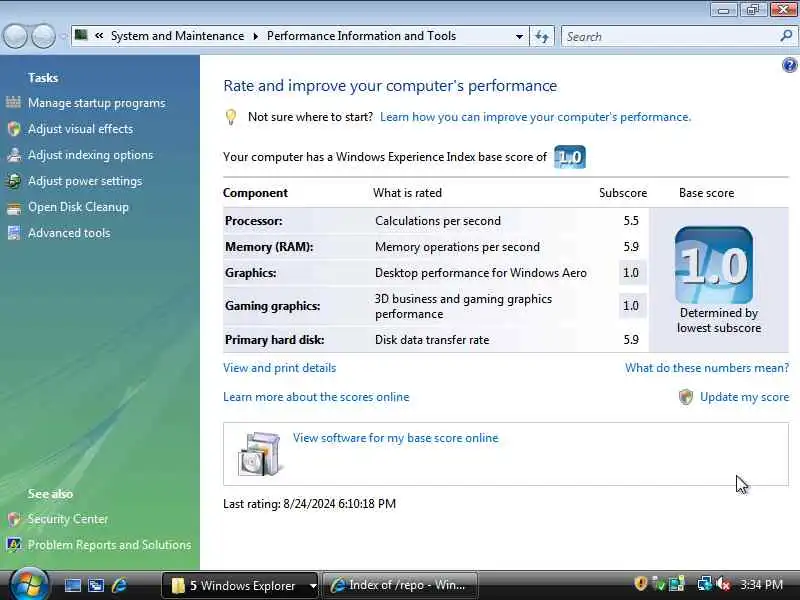Open Adjust visual effects

[81, 129]
